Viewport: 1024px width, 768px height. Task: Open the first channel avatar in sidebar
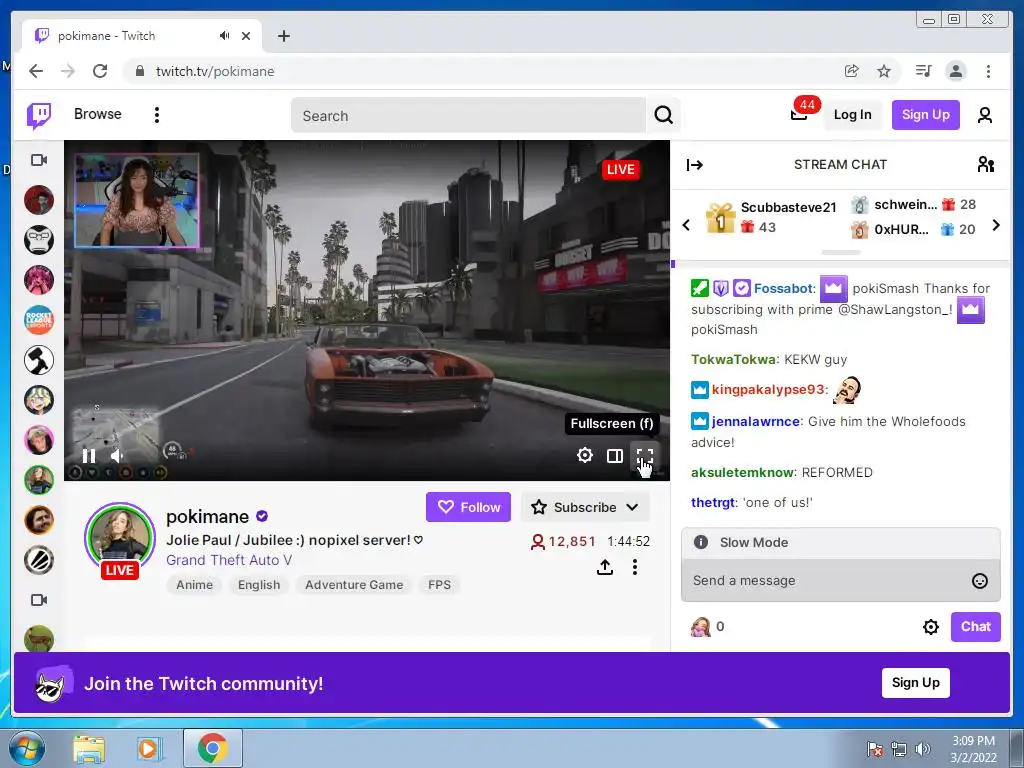point(39,200)
